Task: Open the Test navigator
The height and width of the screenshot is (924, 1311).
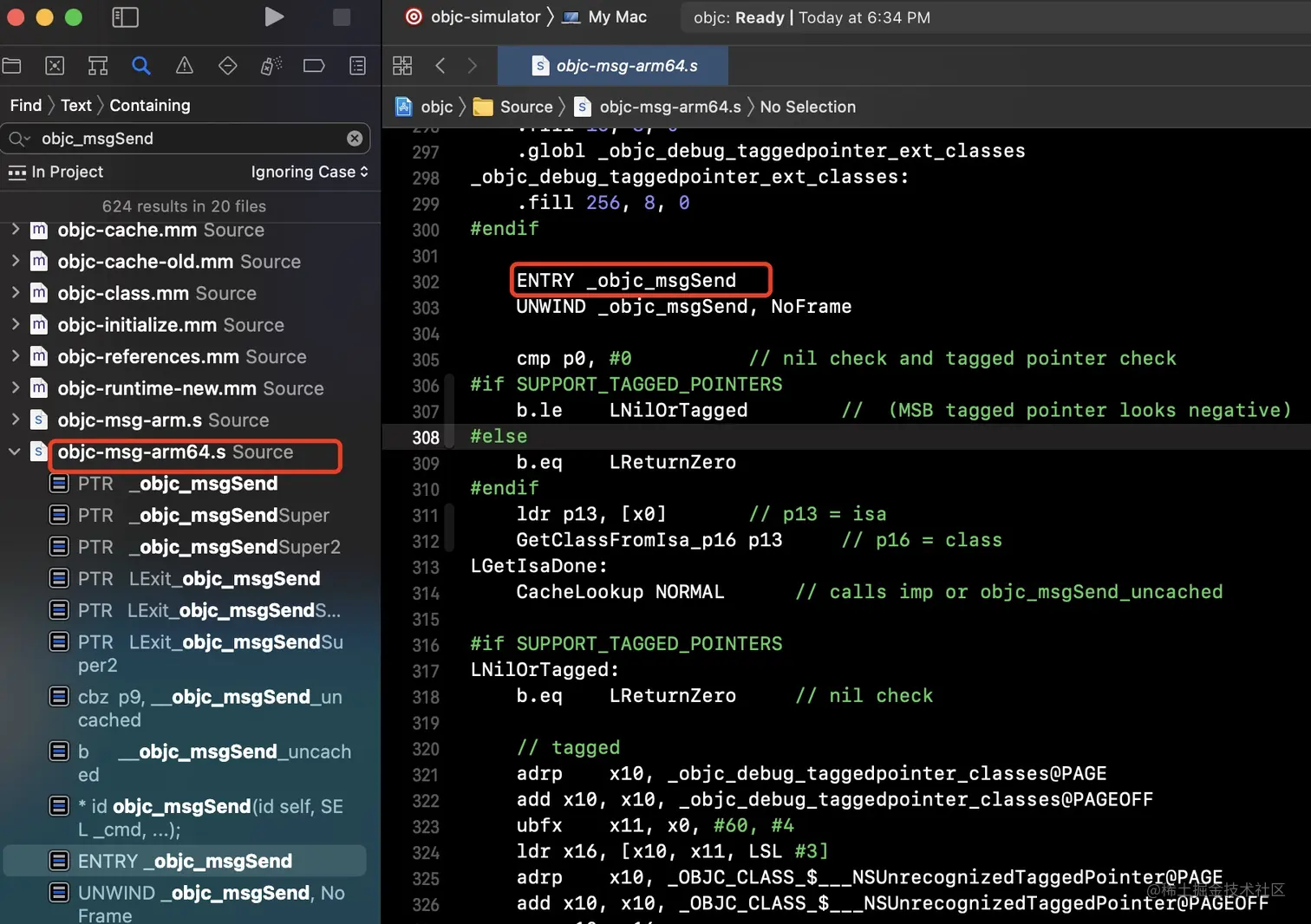Action: tap(228, 66)
